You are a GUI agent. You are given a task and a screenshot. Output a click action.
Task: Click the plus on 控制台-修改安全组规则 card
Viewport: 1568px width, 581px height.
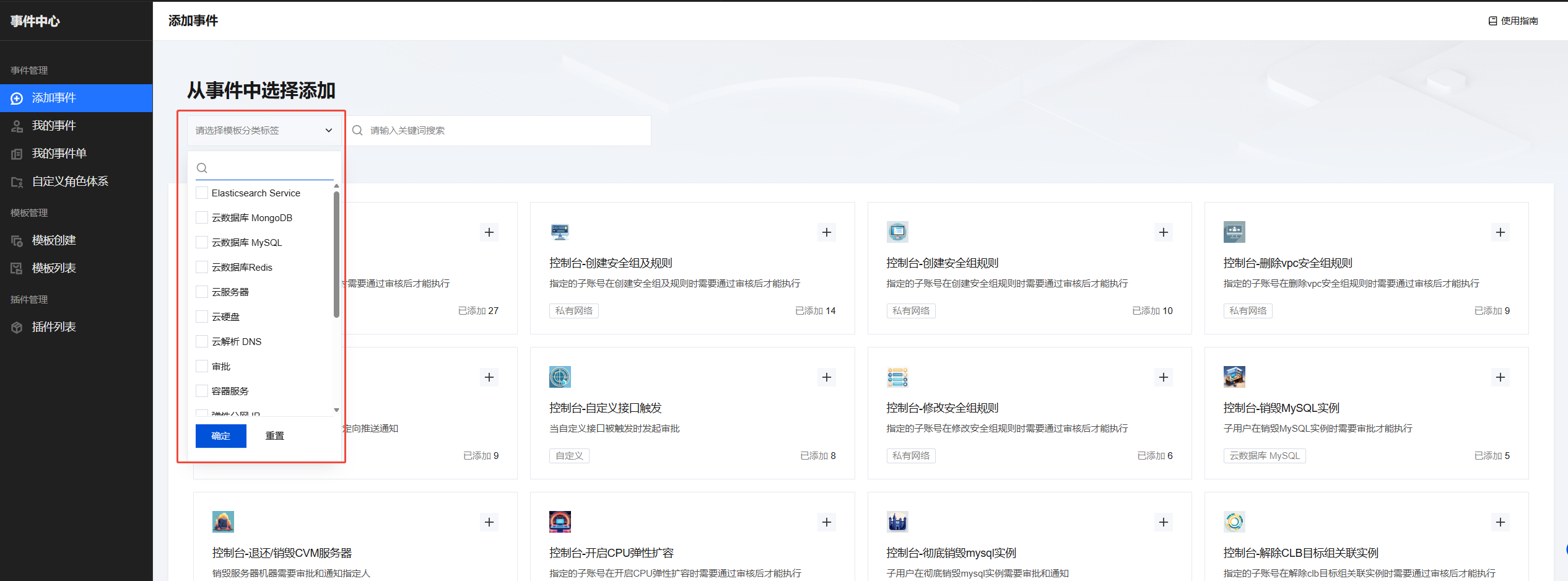[x=1164, y=377]
